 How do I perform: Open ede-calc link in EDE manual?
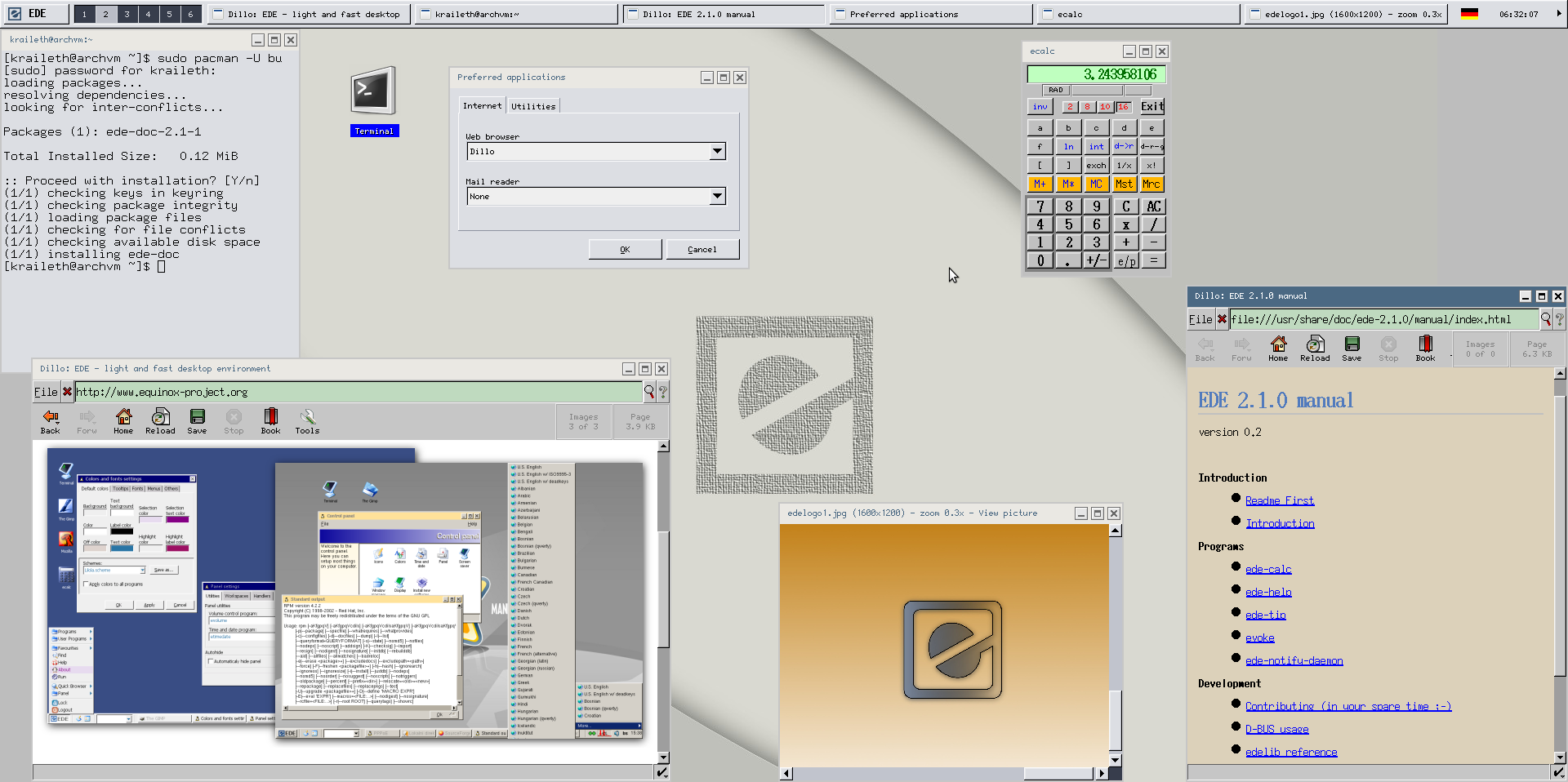coord(1268,569)
